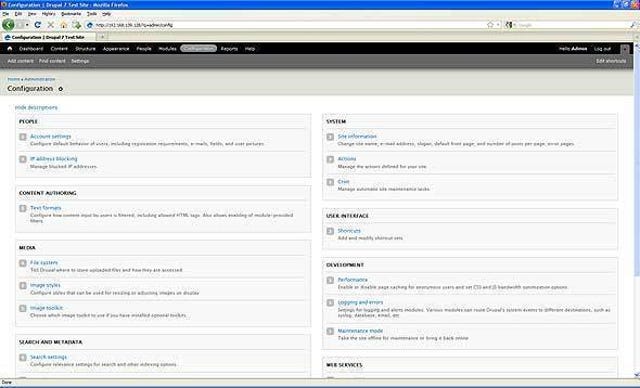Click Settings shortcut link
This screenshot has height=388, width=640.
(x=80, y=61)
